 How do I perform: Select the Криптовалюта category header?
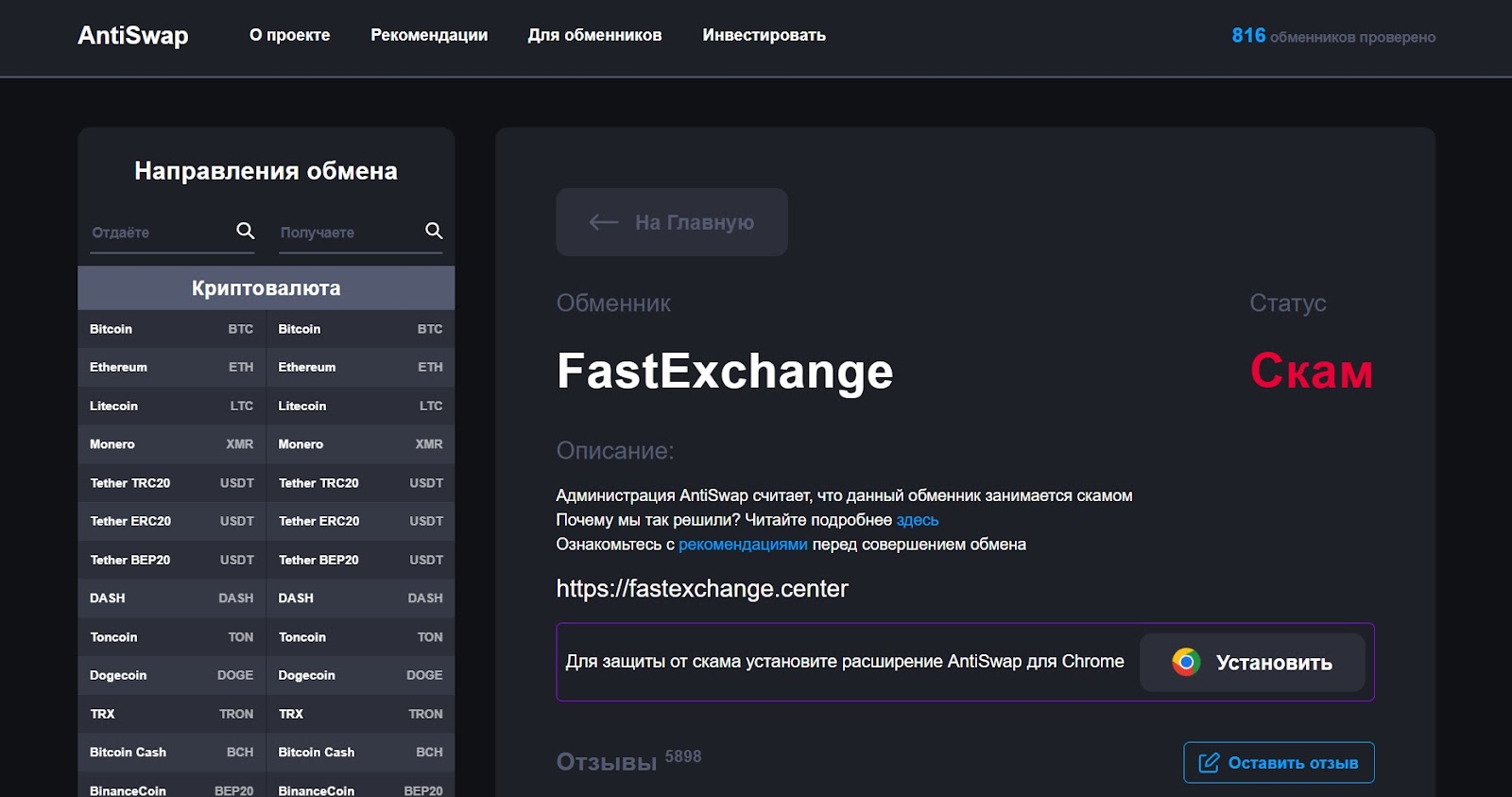click(266, 288)
